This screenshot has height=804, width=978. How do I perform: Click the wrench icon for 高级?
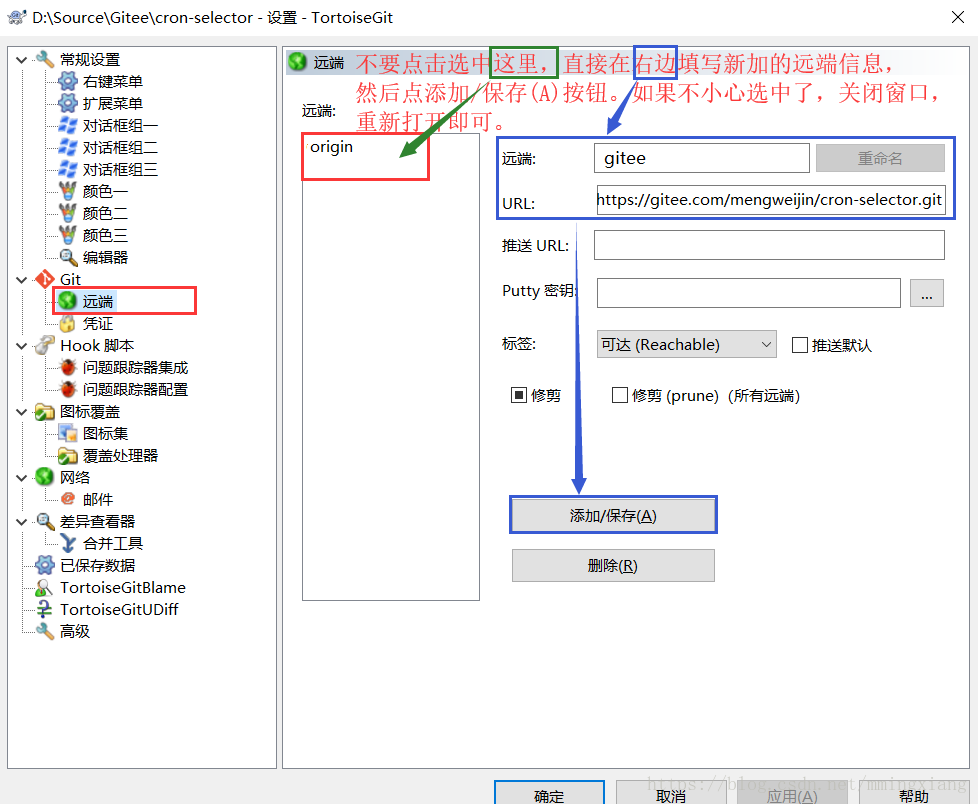click(45, 631)
